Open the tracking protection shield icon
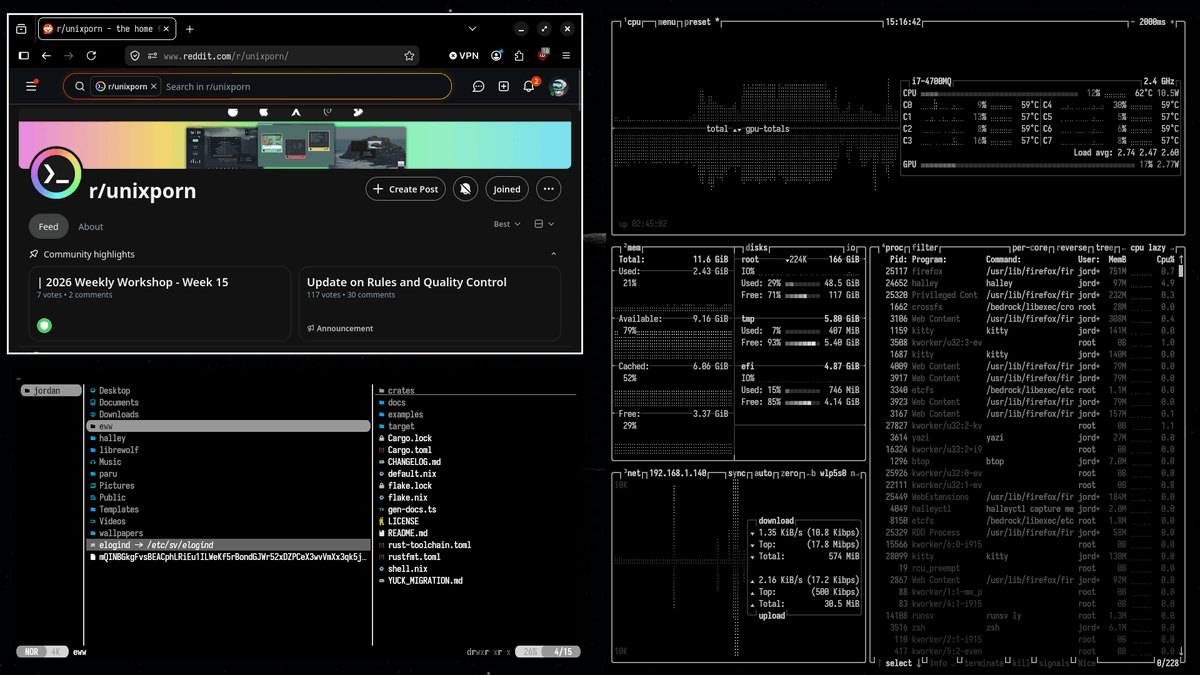Screen dimensions: 1200x675 pyautogui.click(x=135, y=56)
